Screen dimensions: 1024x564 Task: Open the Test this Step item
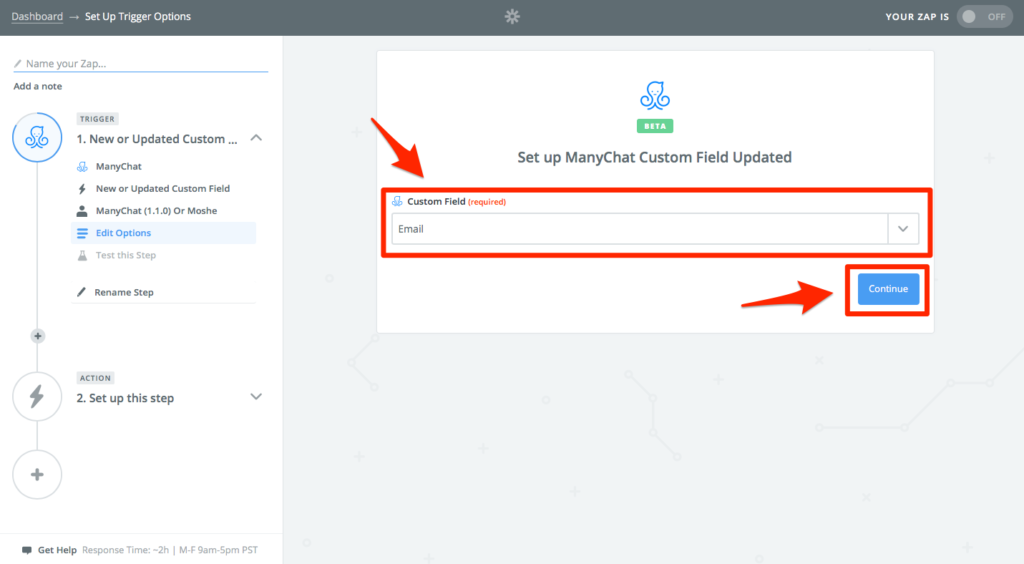[x=163, y=255]
